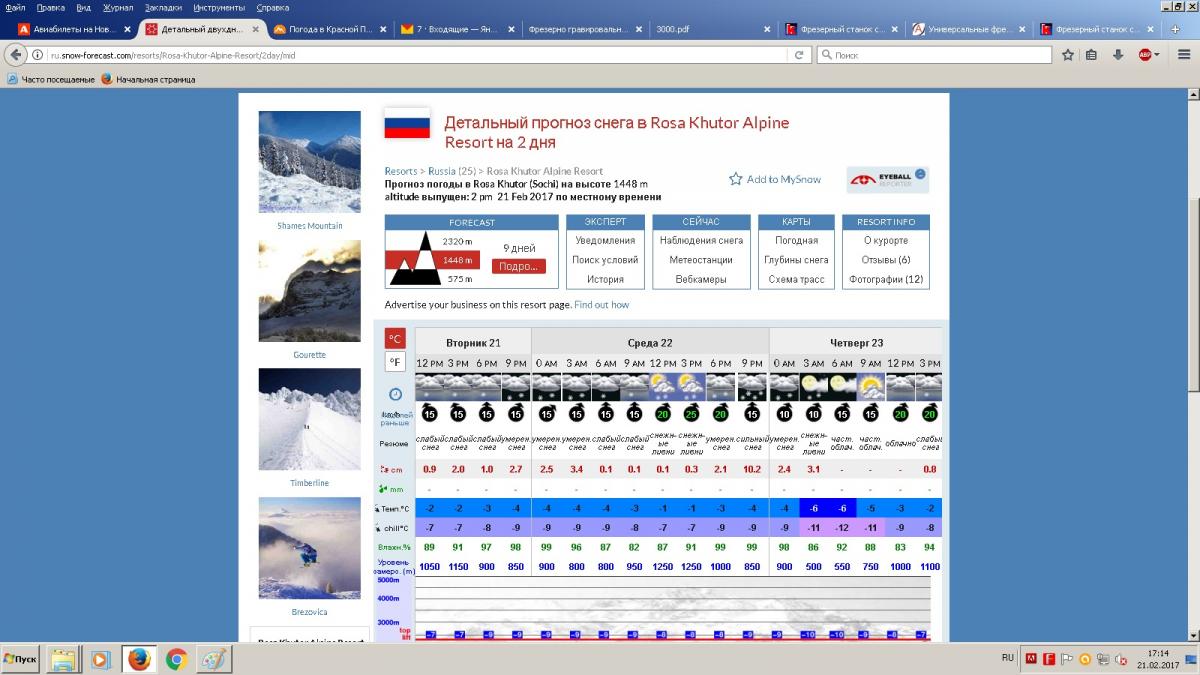Close the Авиабилеты tab
Image resolution: width=1200 pixels, height=675 pixels.
(x=127, y=29)
